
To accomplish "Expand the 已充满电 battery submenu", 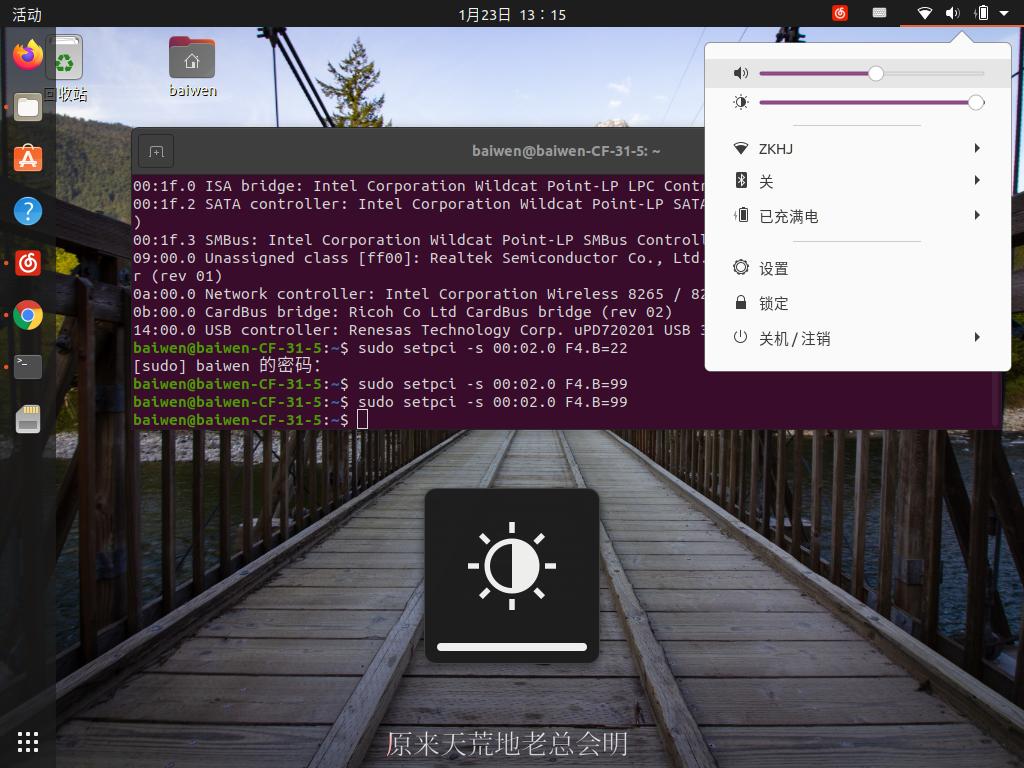I will pyautogui.click(x=977, y=215).
